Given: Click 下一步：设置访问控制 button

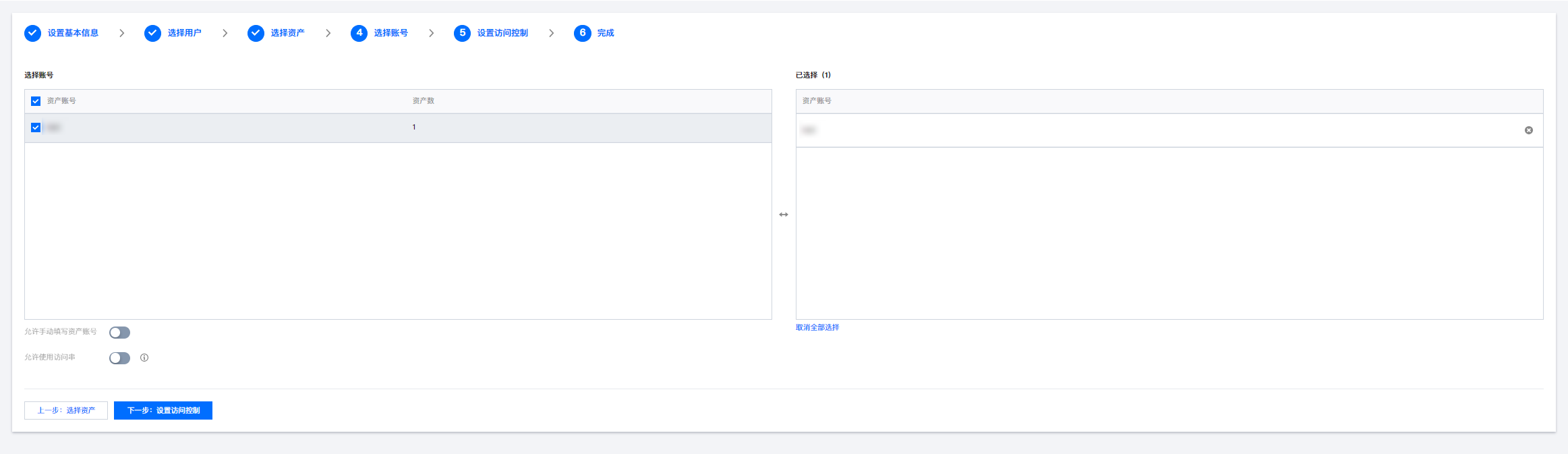Looking at the screenshot, I should tap(163, 410).
